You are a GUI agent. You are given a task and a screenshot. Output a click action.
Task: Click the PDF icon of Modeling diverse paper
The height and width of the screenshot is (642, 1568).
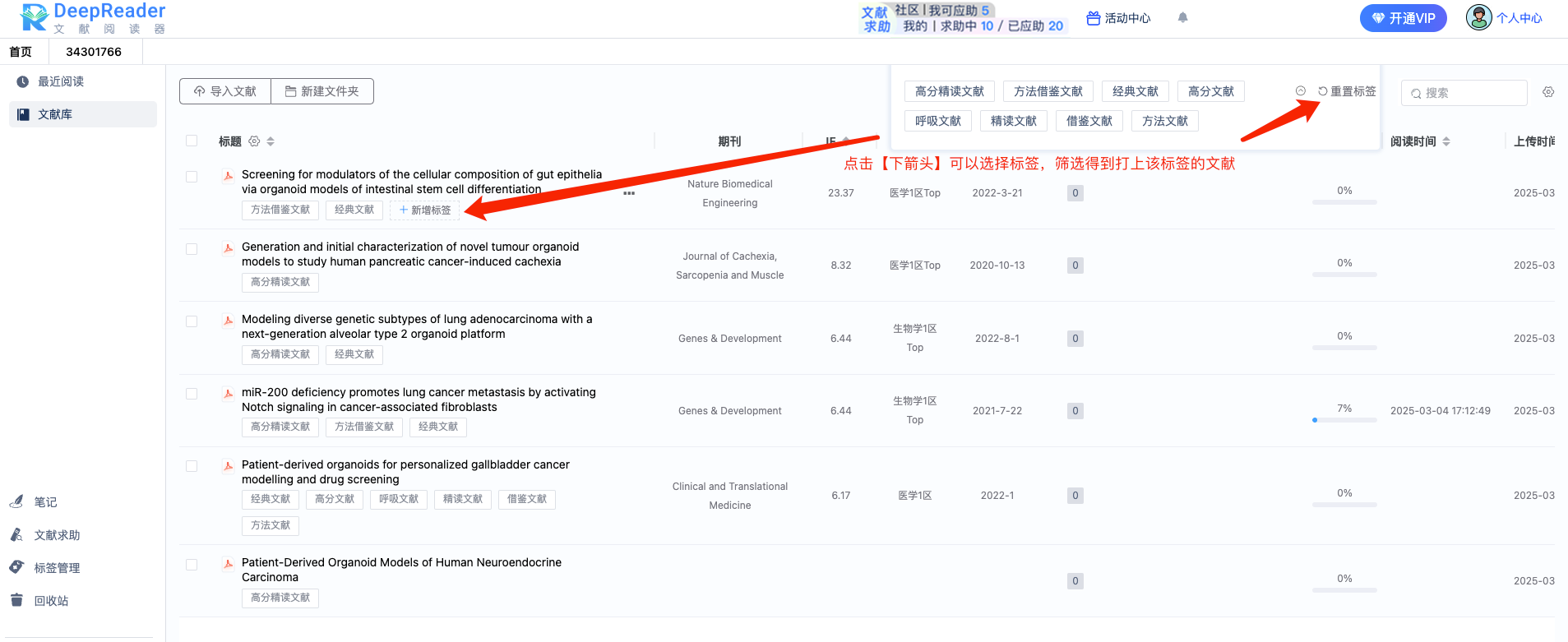228,320
